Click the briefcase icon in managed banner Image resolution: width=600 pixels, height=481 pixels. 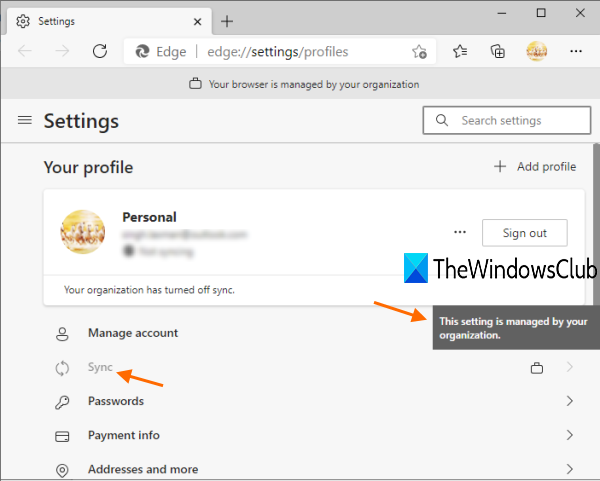click(x=195, y=84)
